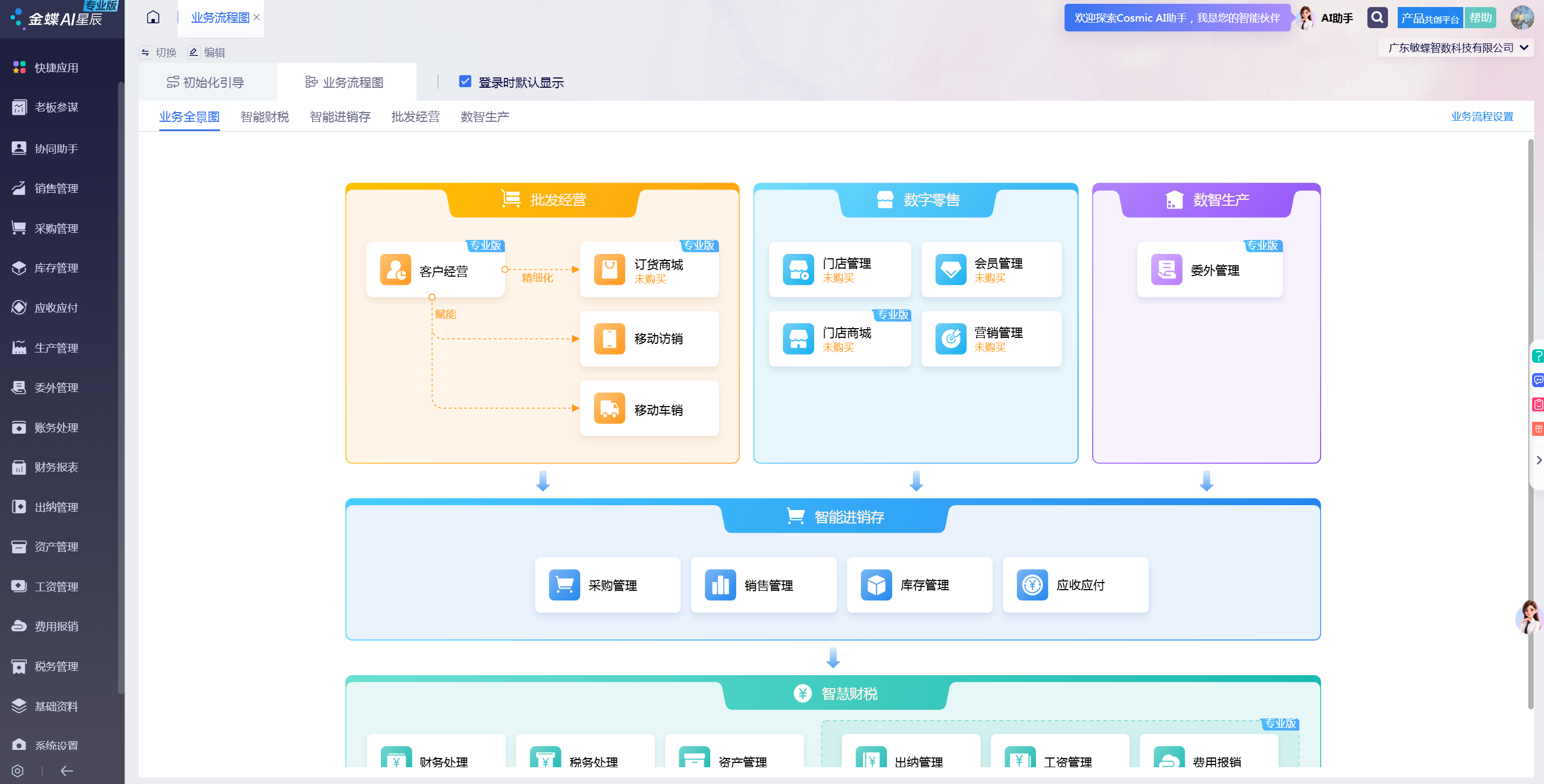The height and width of the screenshot is (784, 1544).
Task: Click the sidebar settings hexagon icon
Action: (x=17, y=771)
